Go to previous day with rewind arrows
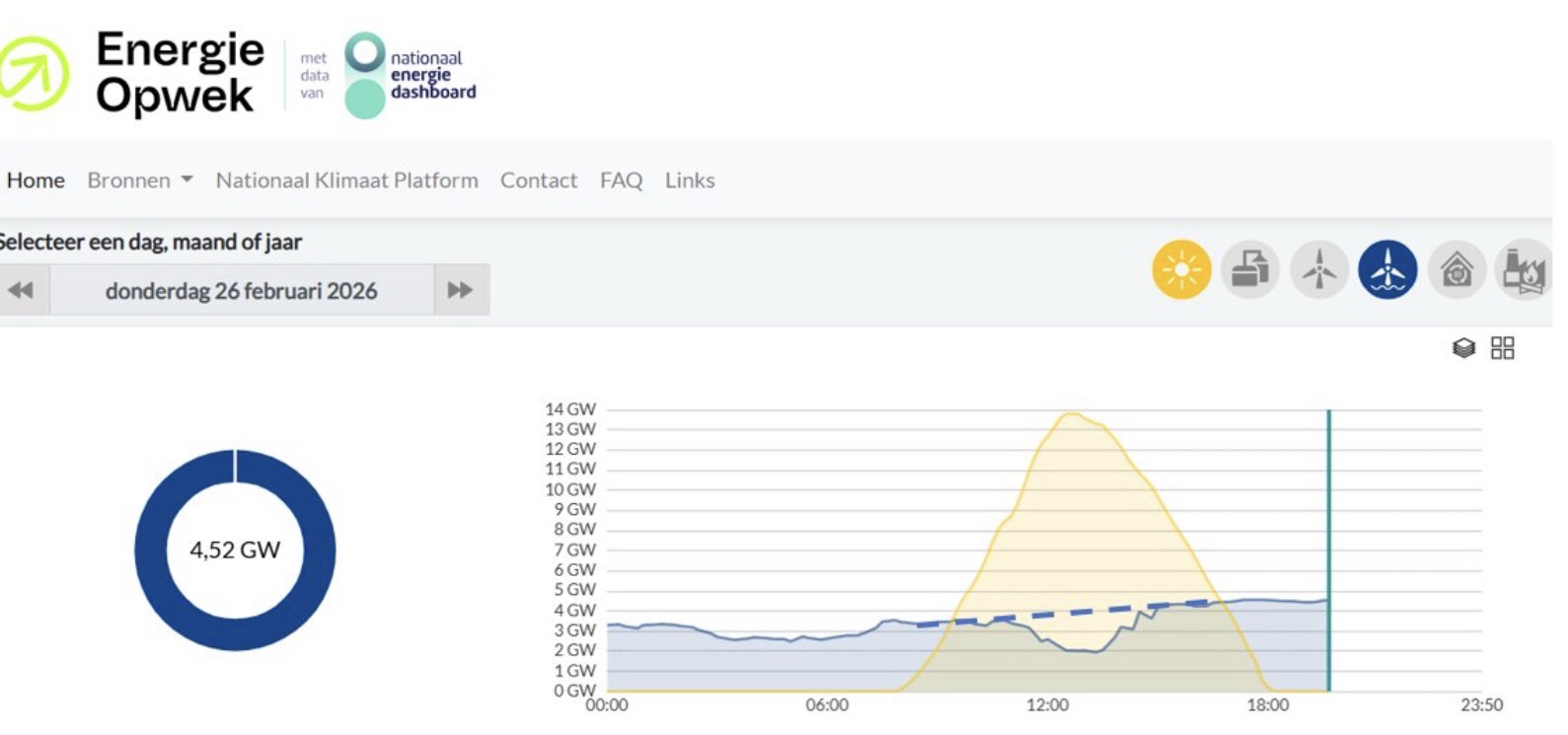This screenshot has width=1568, height=735. click(x=21, y=290)
